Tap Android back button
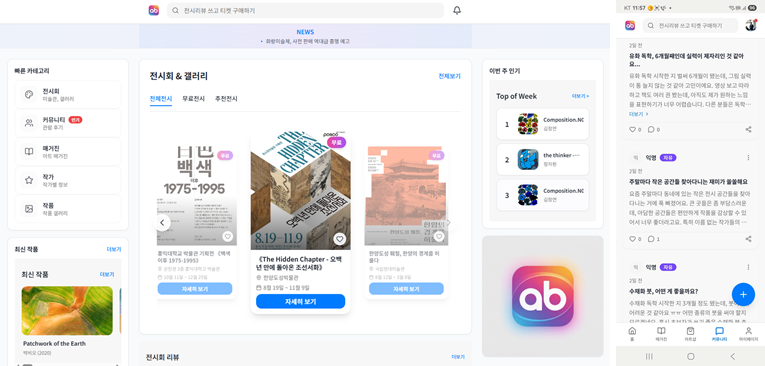 pyautogui.click(x=732, y=357)
